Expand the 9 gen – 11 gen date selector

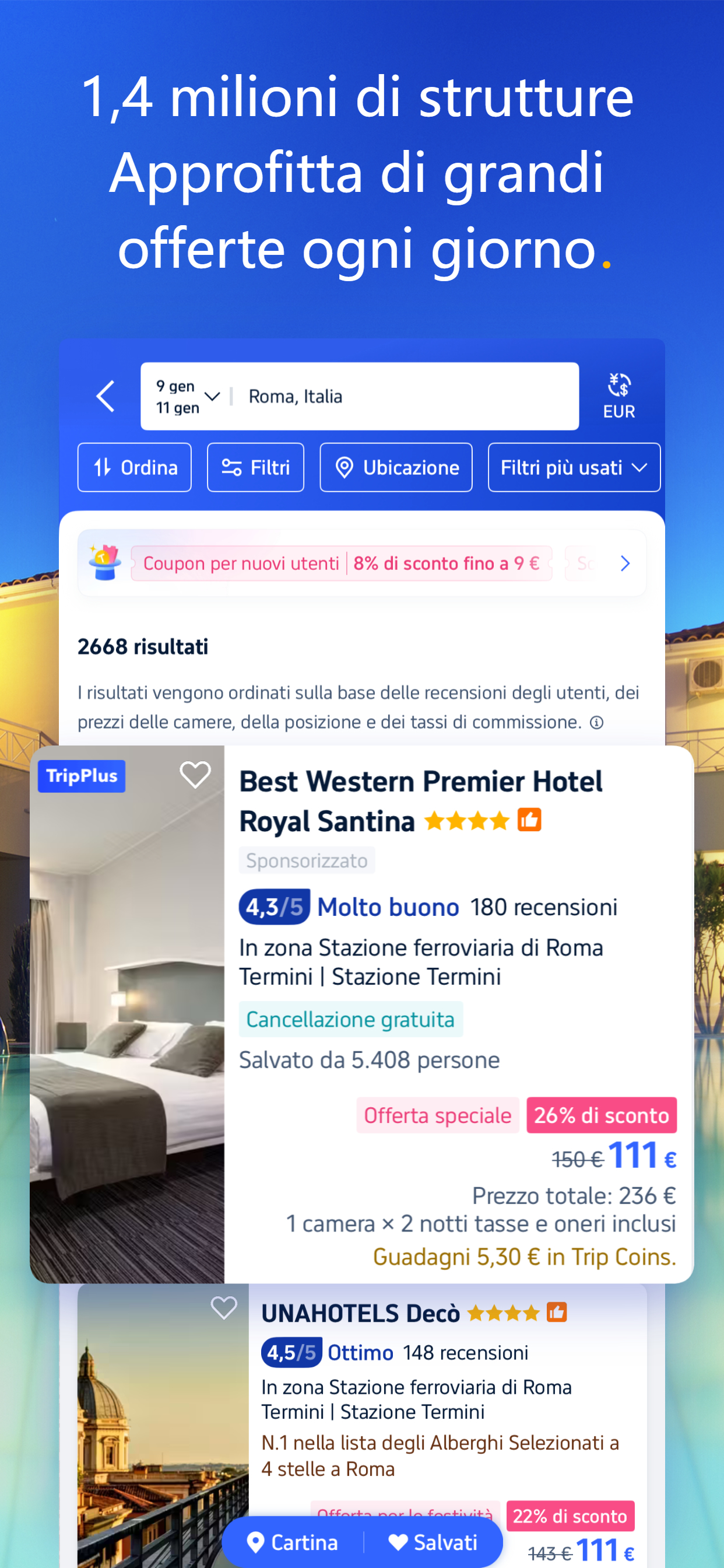(187, 396)
